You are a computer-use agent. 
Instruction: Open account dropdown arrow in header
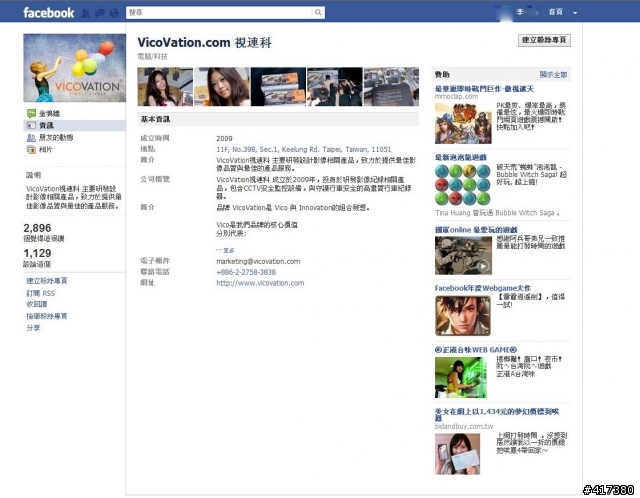575,13
